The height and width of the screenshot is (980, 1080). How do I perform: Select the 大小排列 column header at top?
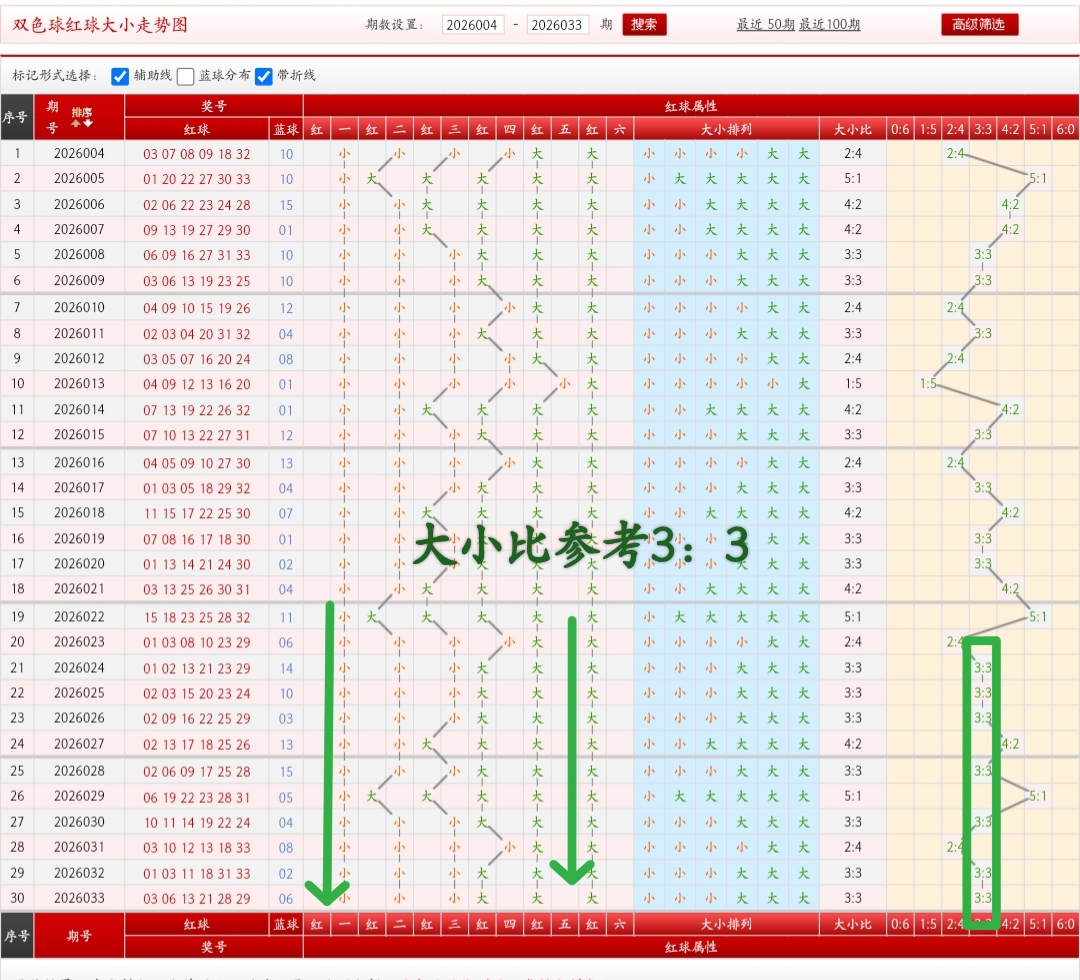click(726, 129)
